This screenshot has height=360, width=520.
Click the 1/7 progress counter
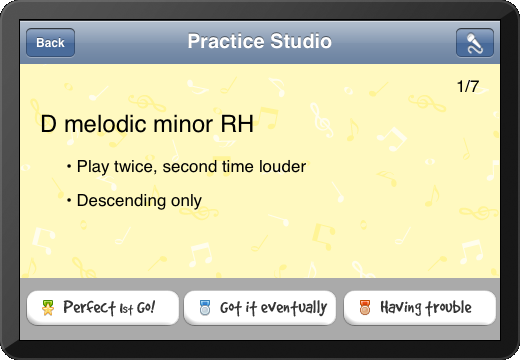click(x=468, y=86)
